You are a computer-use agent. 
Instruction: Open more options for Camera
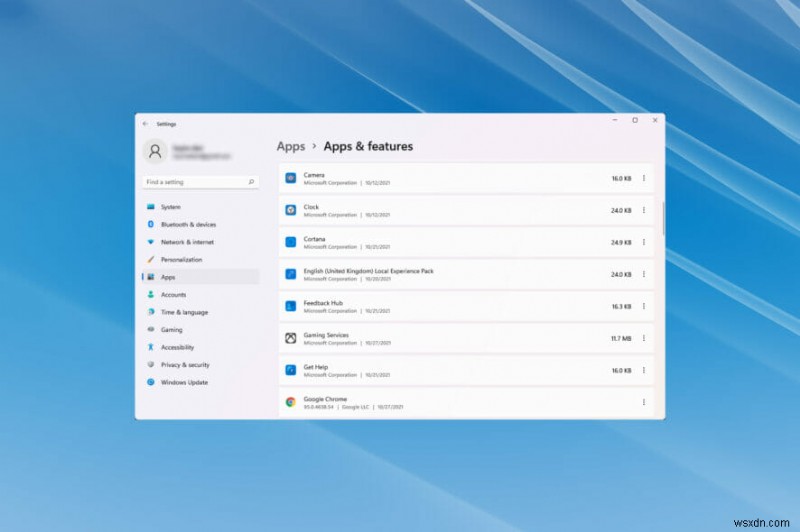click(644, 178)
